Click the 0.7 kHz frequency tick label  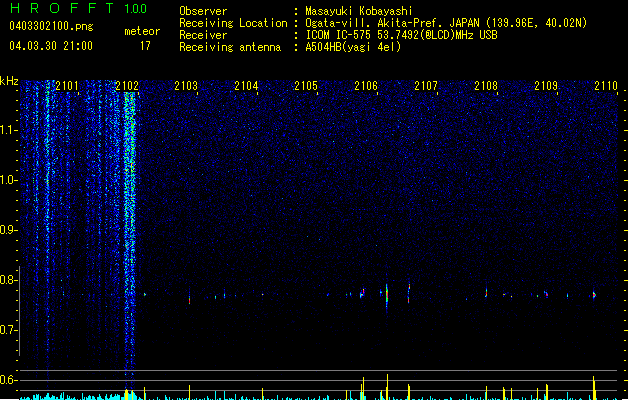(x=8, y=330)
